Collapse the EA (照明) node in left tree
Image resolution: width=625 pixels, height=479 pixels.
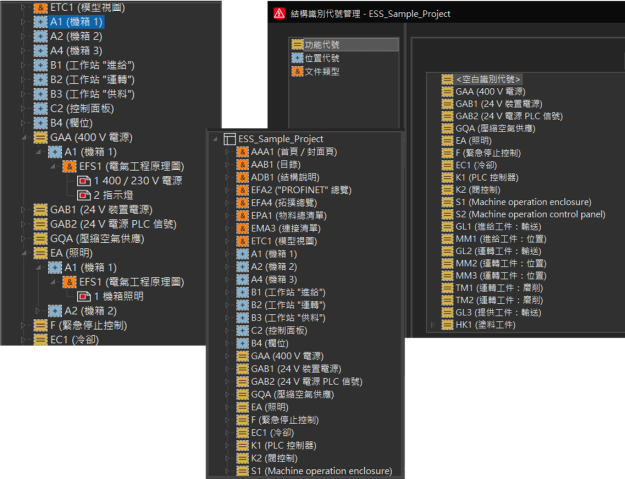[25, 254]
